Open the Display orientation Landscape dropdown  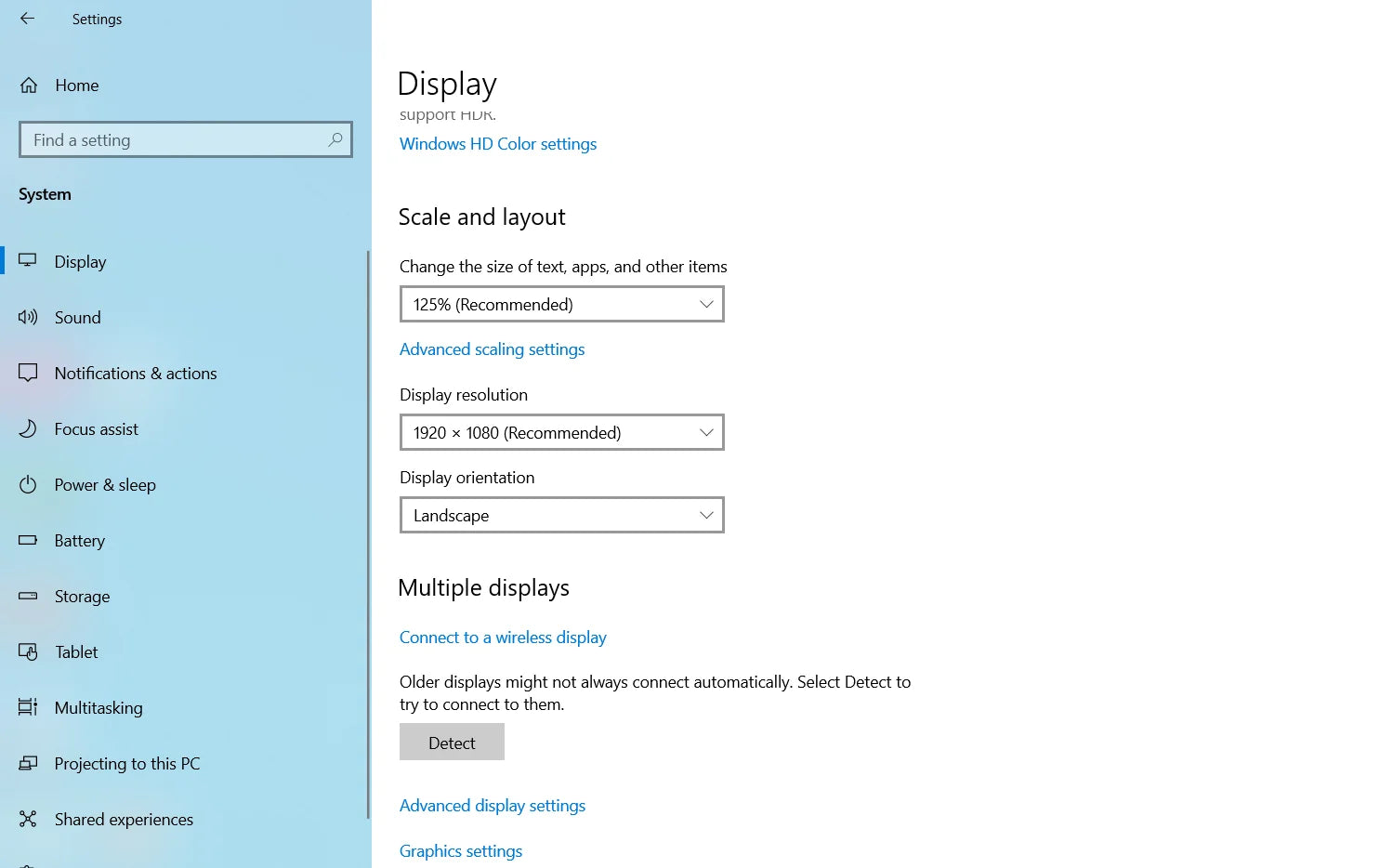point(562,515)
